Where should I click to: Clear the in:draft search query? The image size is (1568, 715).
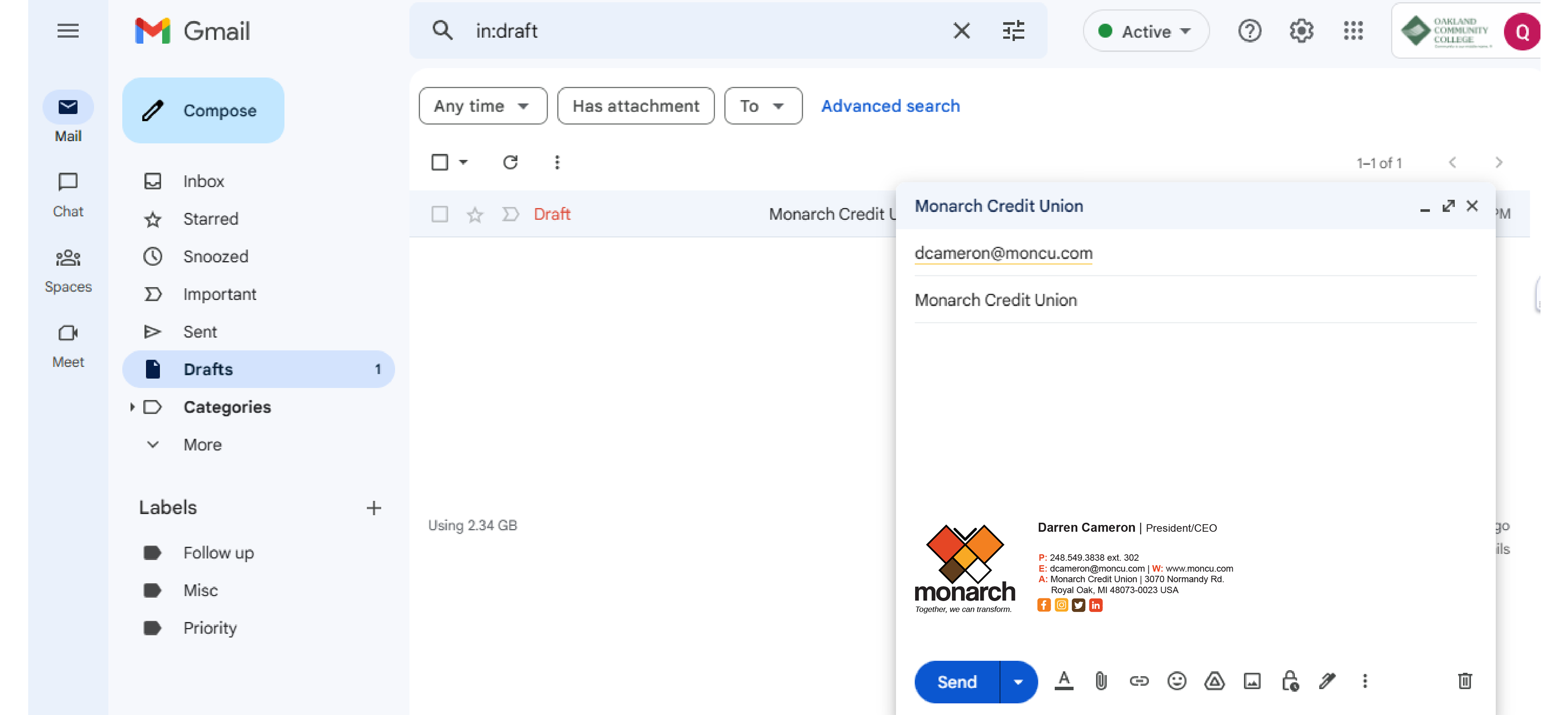click(x=962, y=31)
